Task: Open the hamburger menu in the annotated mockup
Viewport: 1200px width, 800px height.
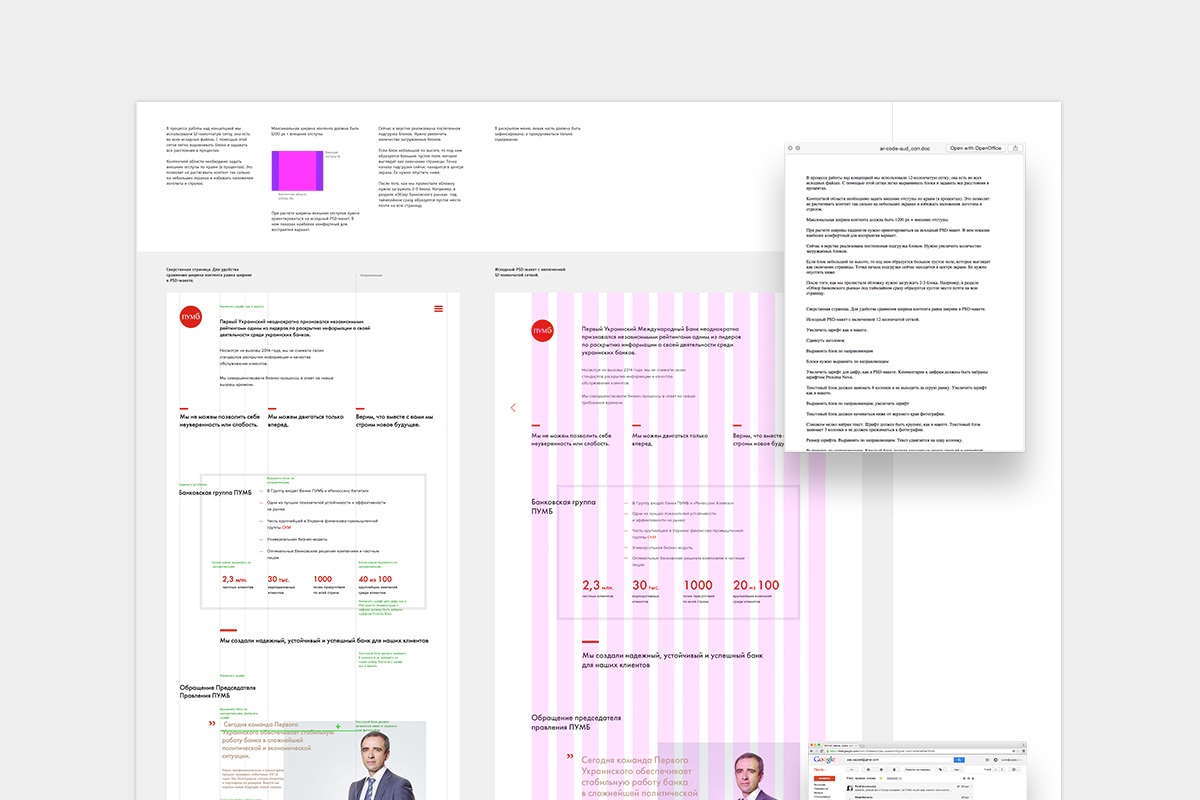Action: pos(438,308)
